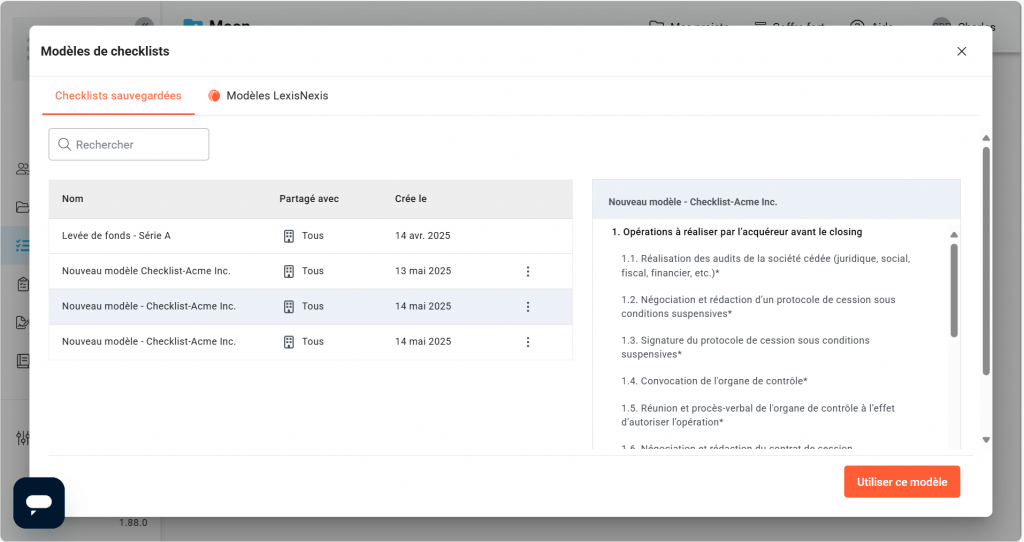The width and height of the screenshot is (1024, 542).
Task: Close the Modèles de checklists dialog
Action: pos(962,51)
